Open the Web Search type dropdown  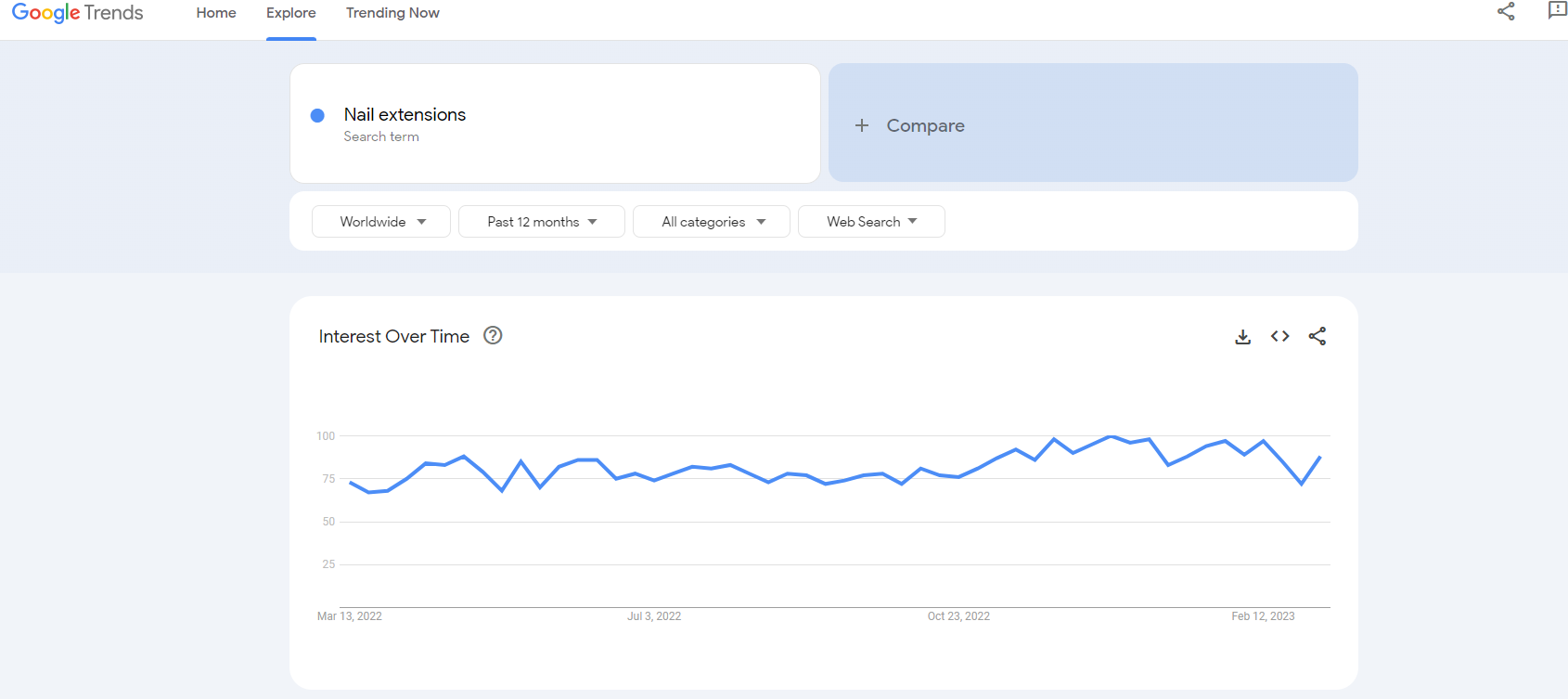point(871,222)
